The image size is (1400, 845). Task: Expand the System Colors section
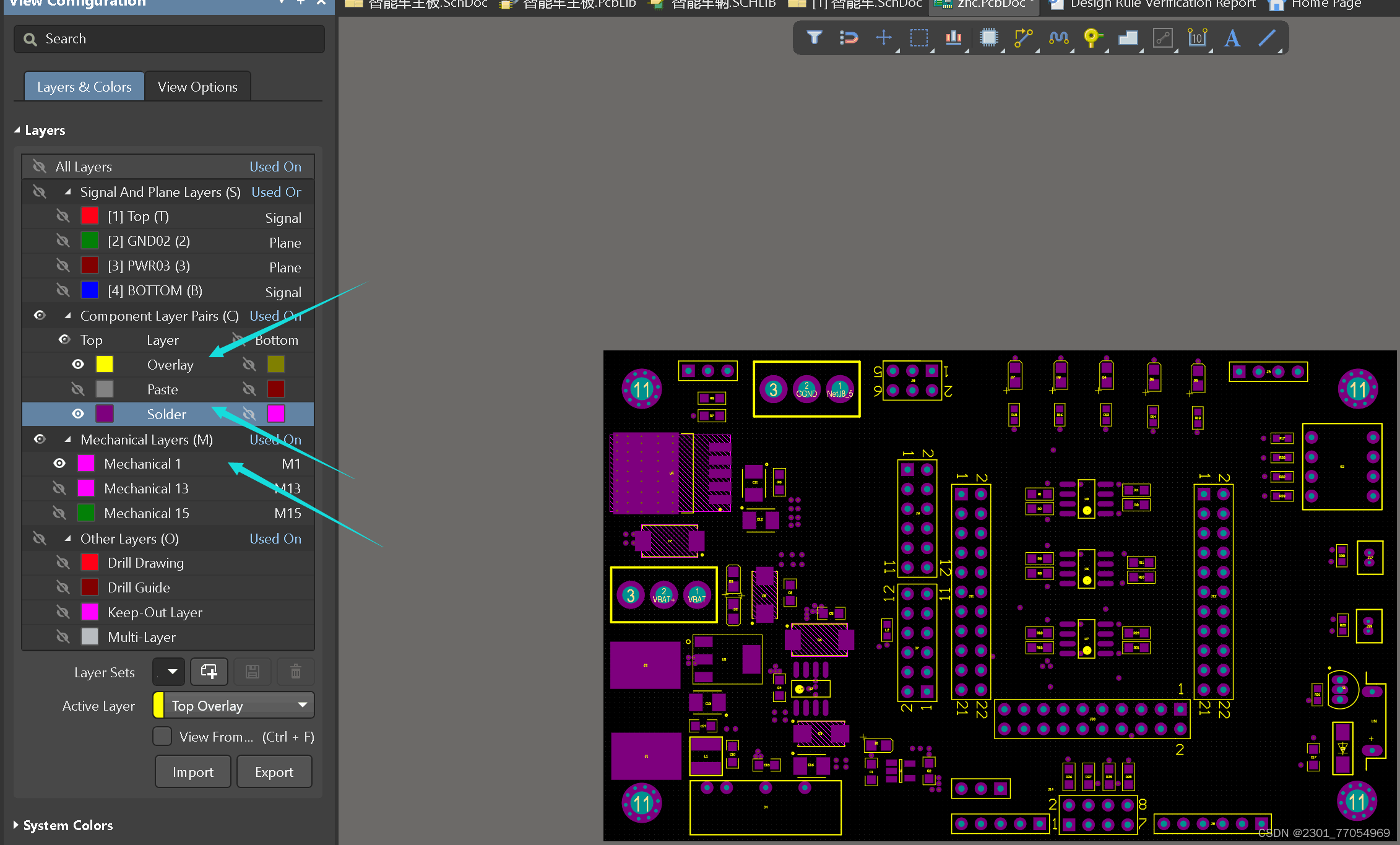pos(16,825)
